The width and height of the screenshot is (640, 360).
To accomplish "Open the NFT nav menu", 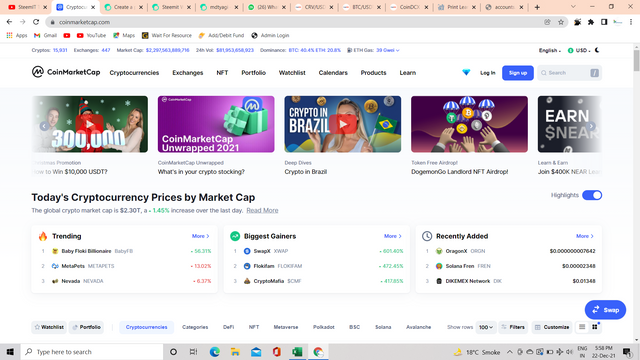I will tap(222, 73).
